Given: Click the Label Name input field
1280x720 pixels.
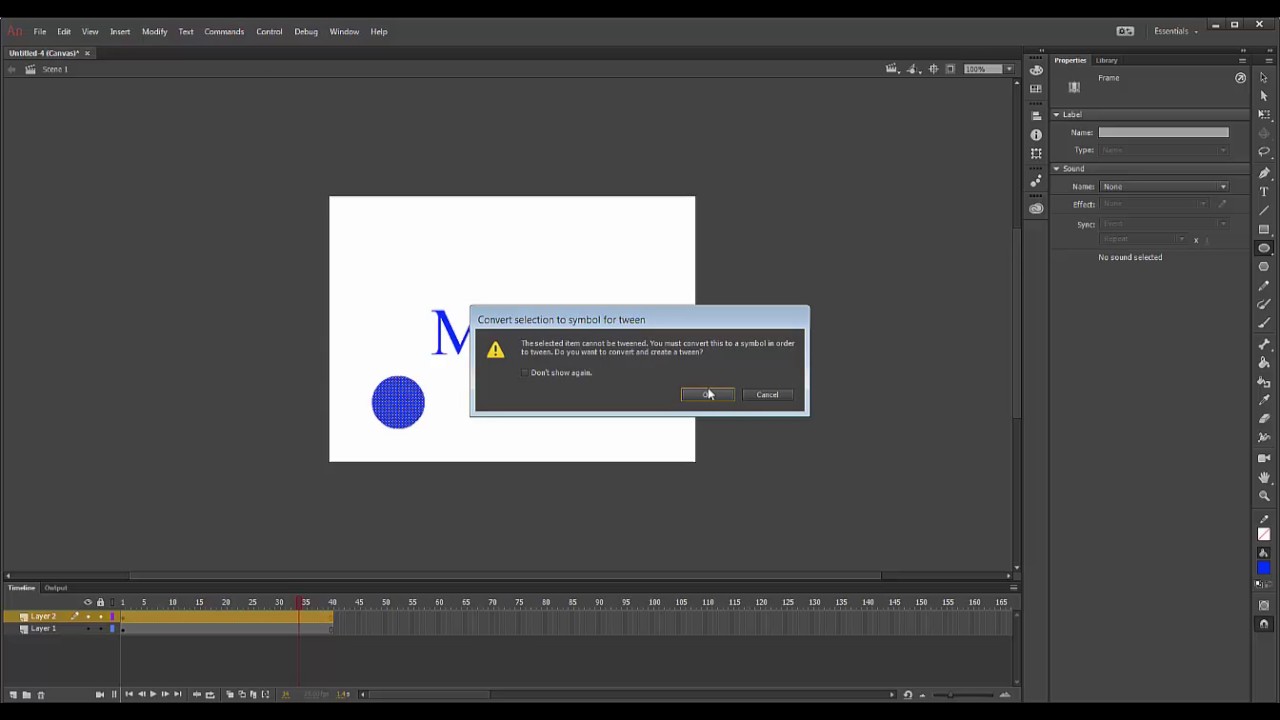Looking at the screenshot, I should point(1164,132).
